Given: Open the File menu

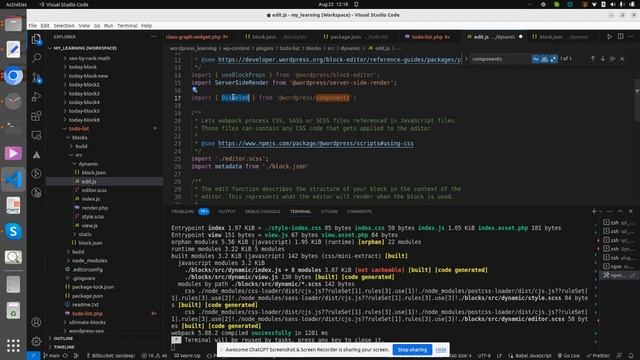Looking at the screenshot, I should [33, 25].
